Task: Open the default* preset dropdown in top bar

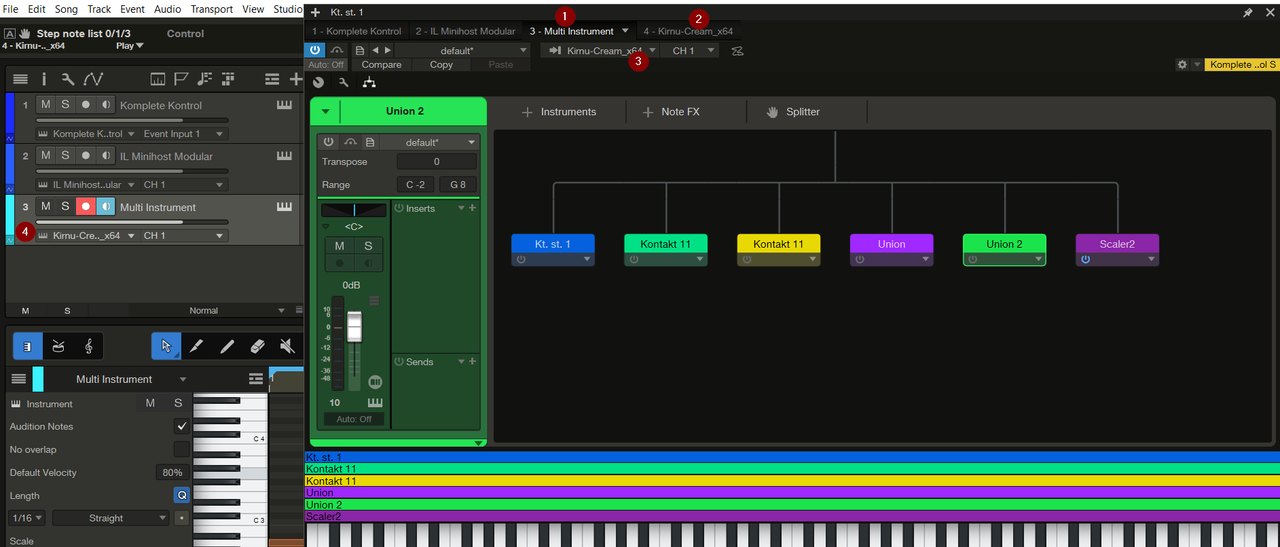Action: click(x=464, y=50)
